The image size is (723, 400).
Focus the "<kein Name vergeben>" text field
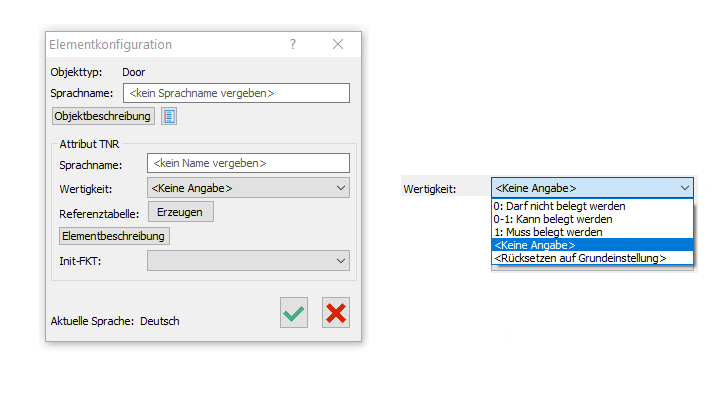tap(248, 163)
